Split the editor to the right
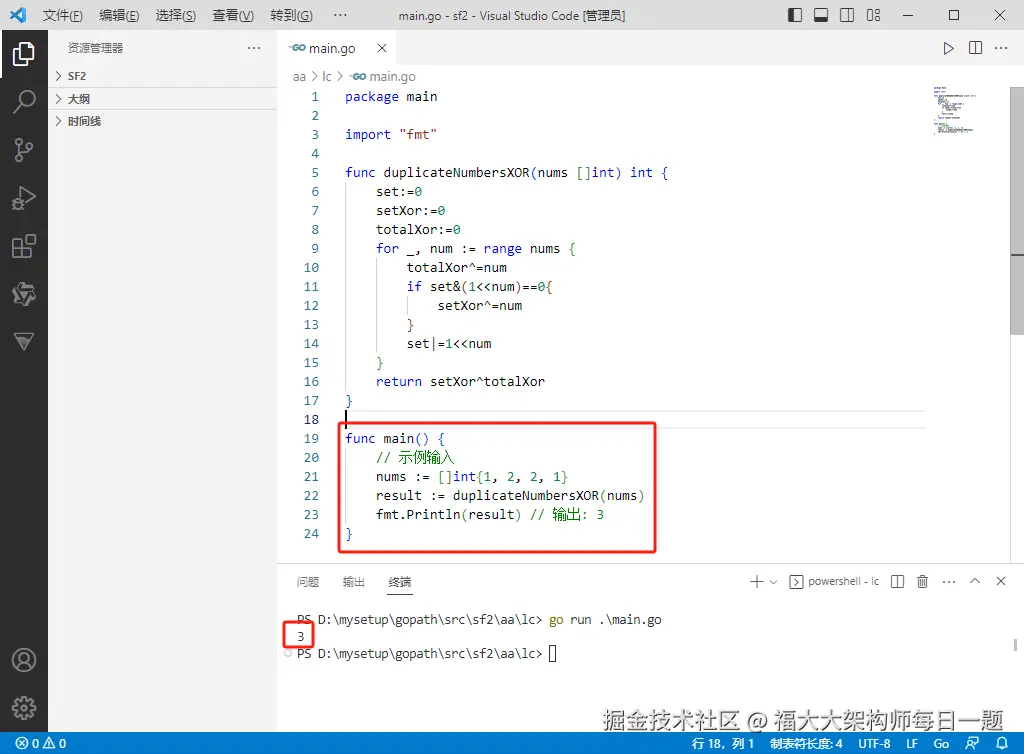1024x754 pixels. click(x=975, y=48)
